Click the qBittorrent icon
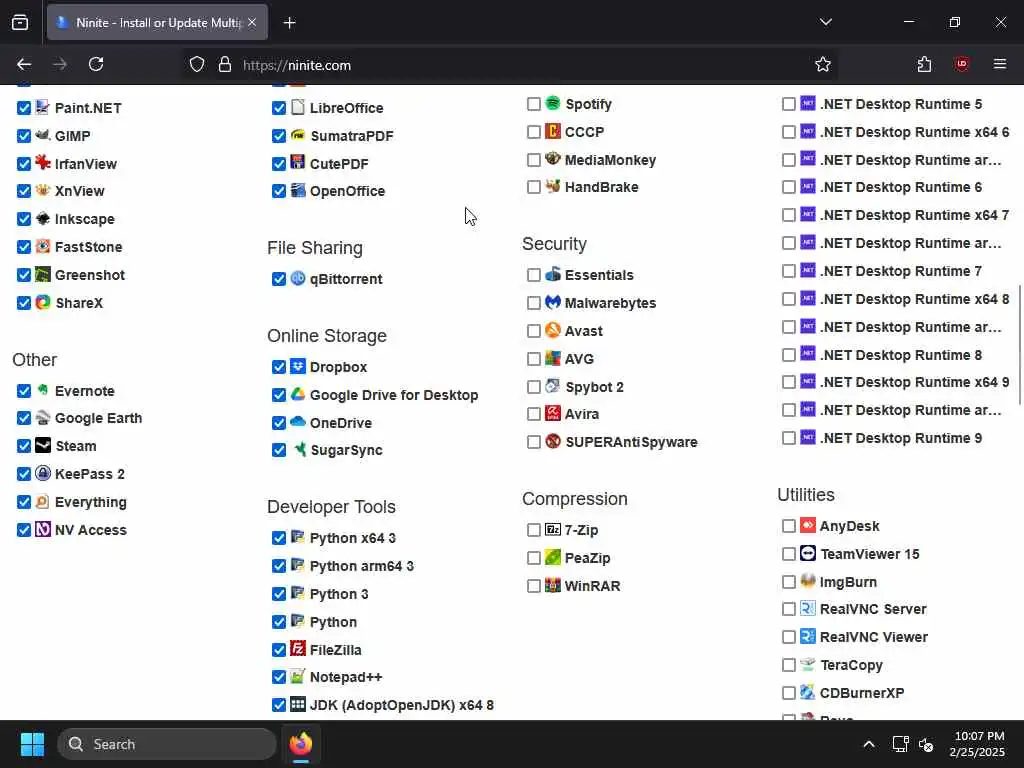This screenshot has height=768, width=1024. (x=298, y=278)
